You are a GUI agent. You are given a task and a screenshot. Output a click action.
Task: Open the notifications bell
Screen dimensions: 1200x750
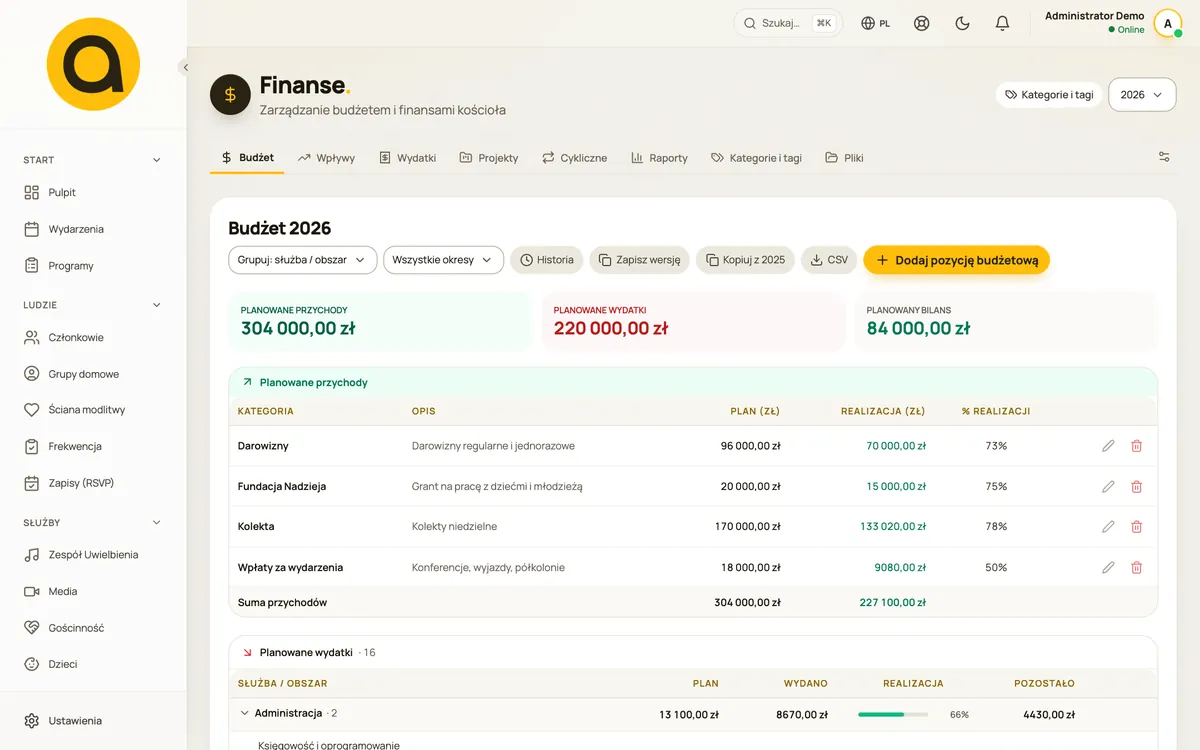click(1002, 23)
